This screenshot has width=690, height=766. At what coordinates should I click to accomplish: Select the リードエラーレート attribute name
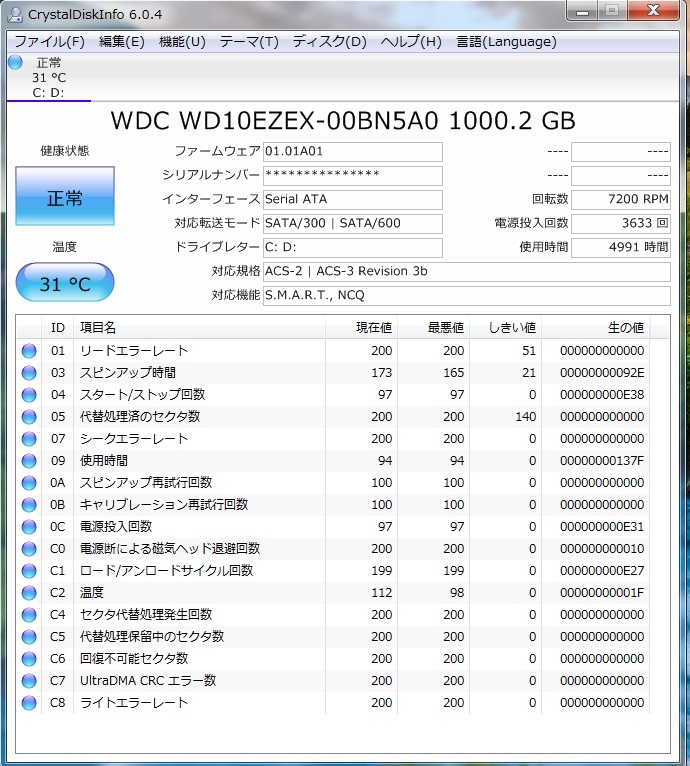click(x=134, y=351)
